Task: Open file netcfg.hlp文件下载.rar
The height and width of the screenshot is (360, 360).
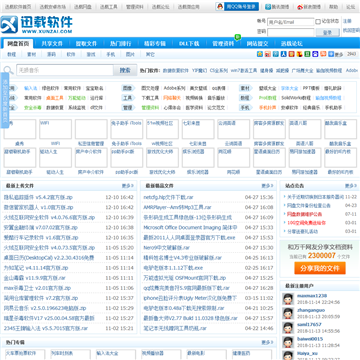Action: point(168,197)
